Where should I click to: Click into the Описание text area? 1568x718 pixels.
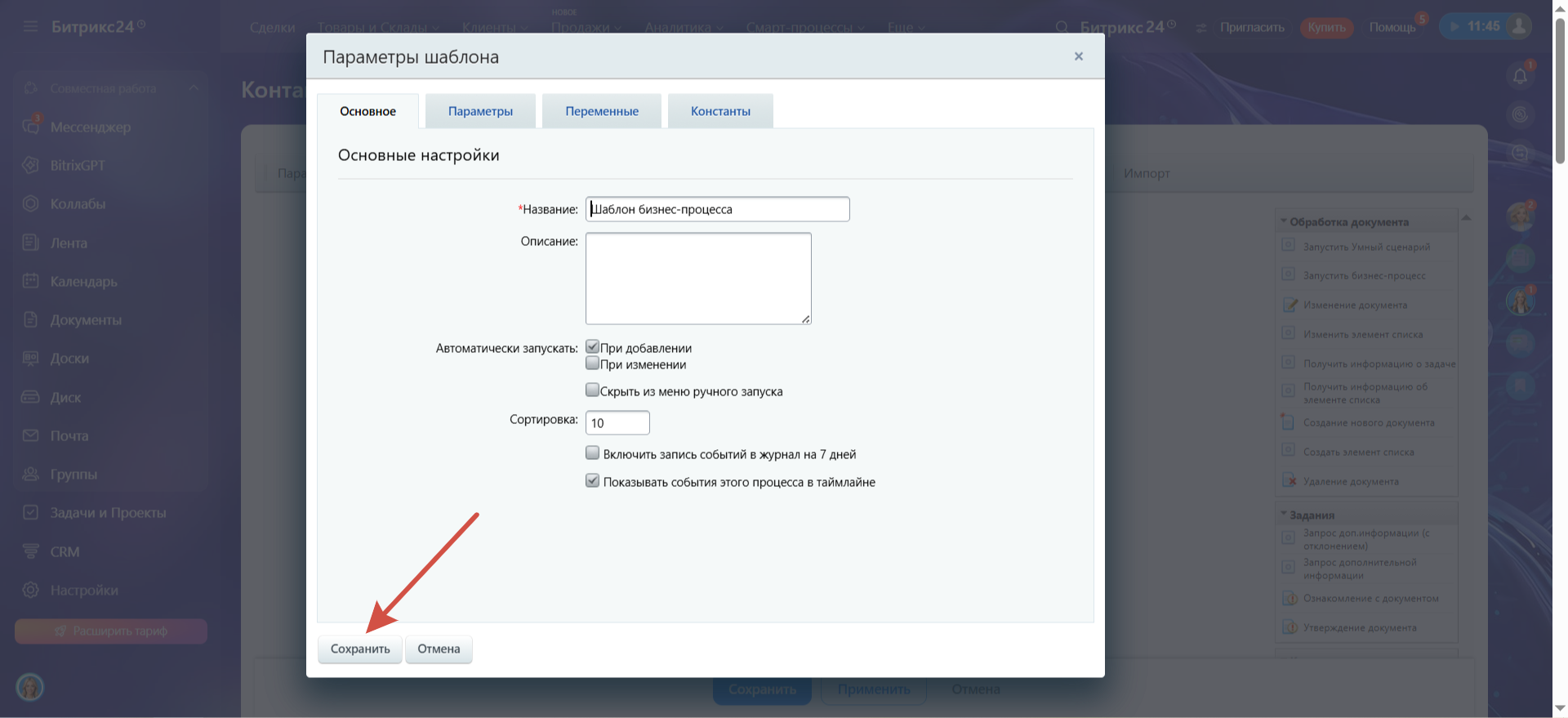pyautogui.click(x=698, y=279)
